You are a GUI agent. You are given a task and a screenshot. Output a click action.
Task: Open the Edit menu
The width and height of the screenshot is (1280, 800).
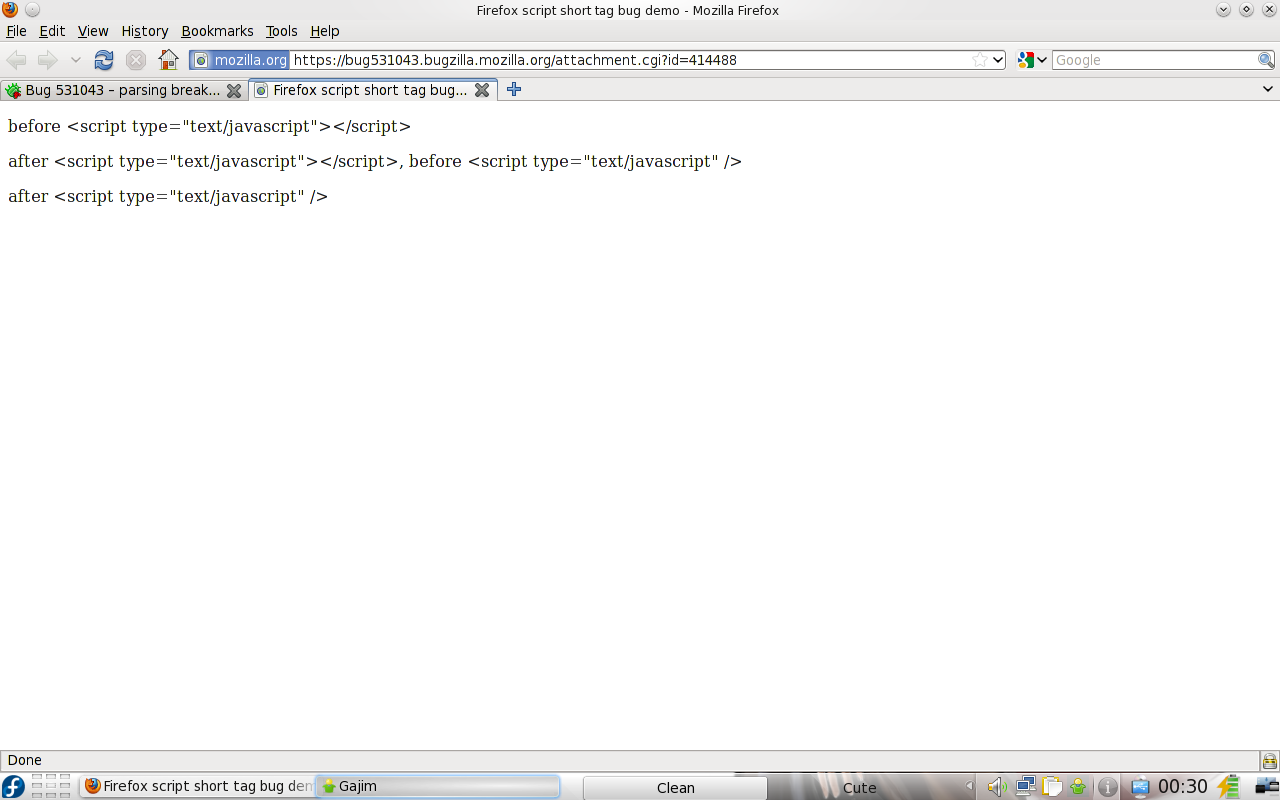pyautogui.click(x=52, y=31)
